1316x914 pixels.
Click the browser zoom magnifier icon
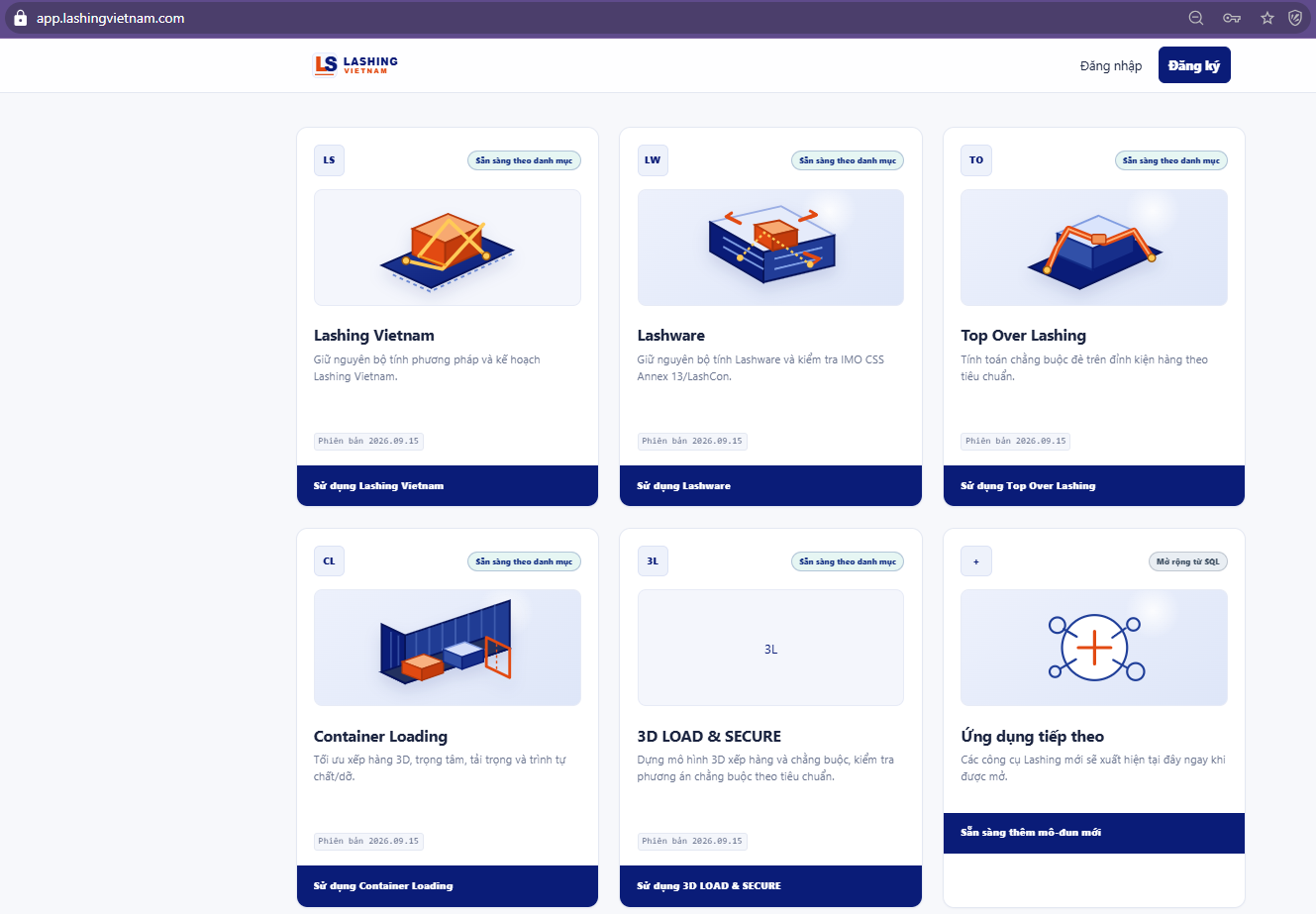[1196, 18]
